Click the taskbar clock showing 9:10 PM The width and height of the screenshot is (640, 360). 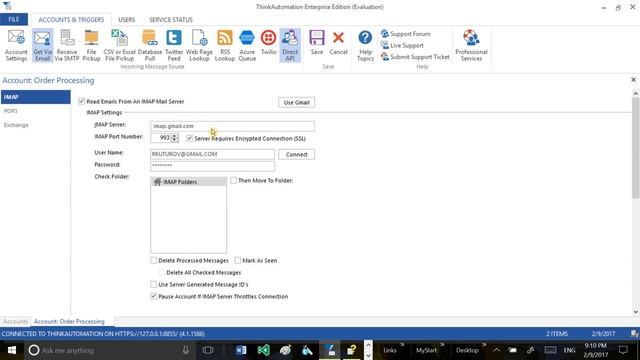click(596, 350)
